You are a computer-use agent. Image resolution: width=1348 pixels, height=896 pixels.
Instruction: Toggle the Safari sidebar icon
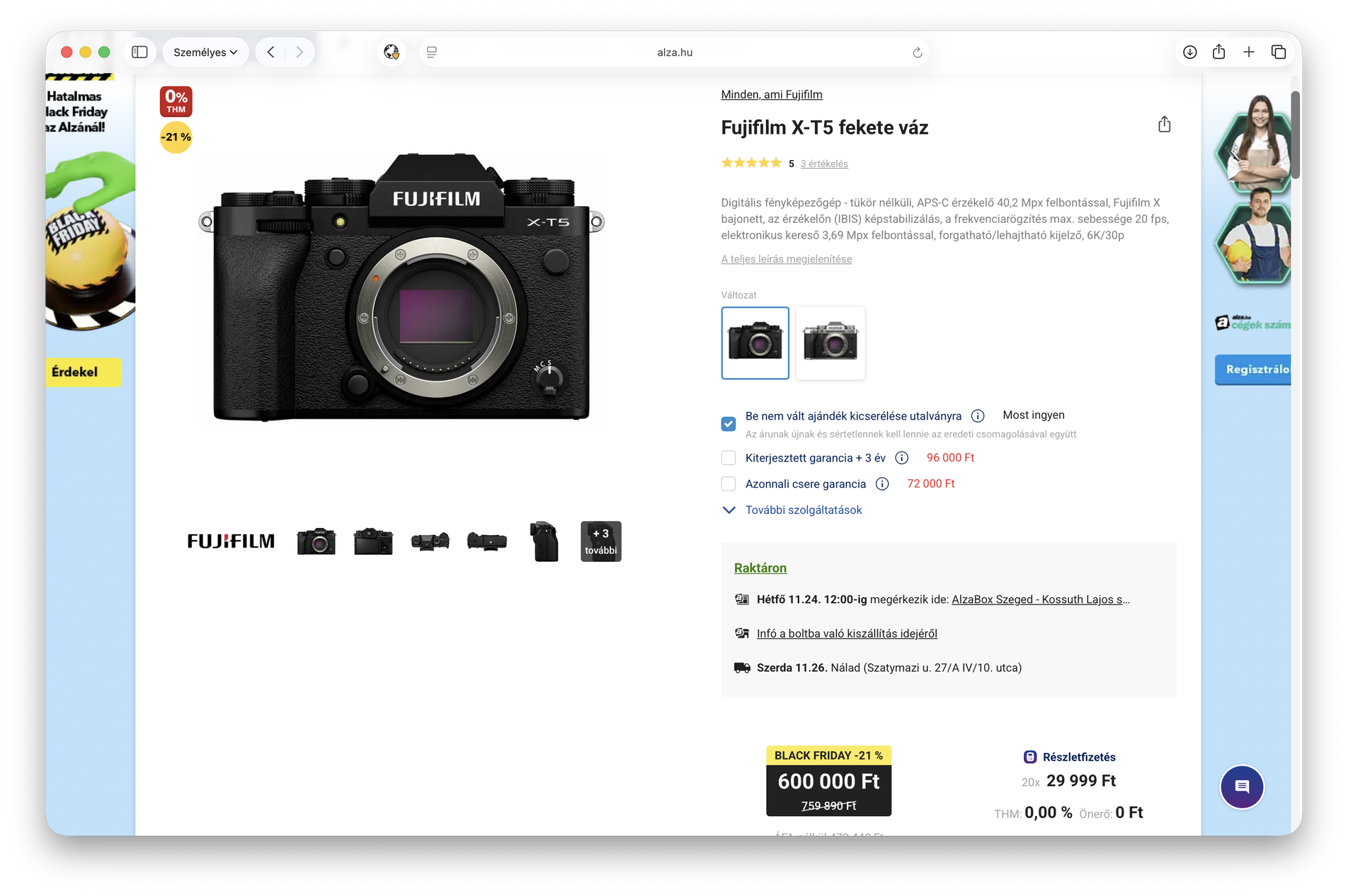[139, 52]
